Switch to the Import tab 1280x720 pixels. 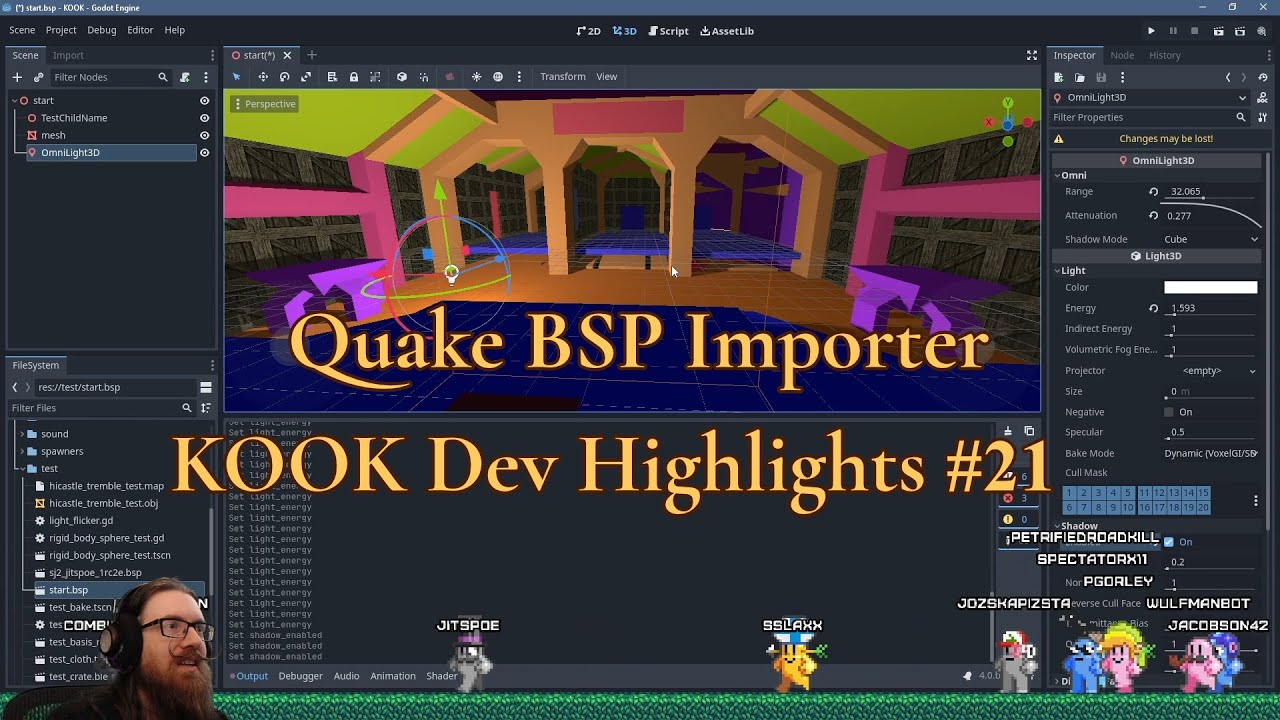click(68, 55)
